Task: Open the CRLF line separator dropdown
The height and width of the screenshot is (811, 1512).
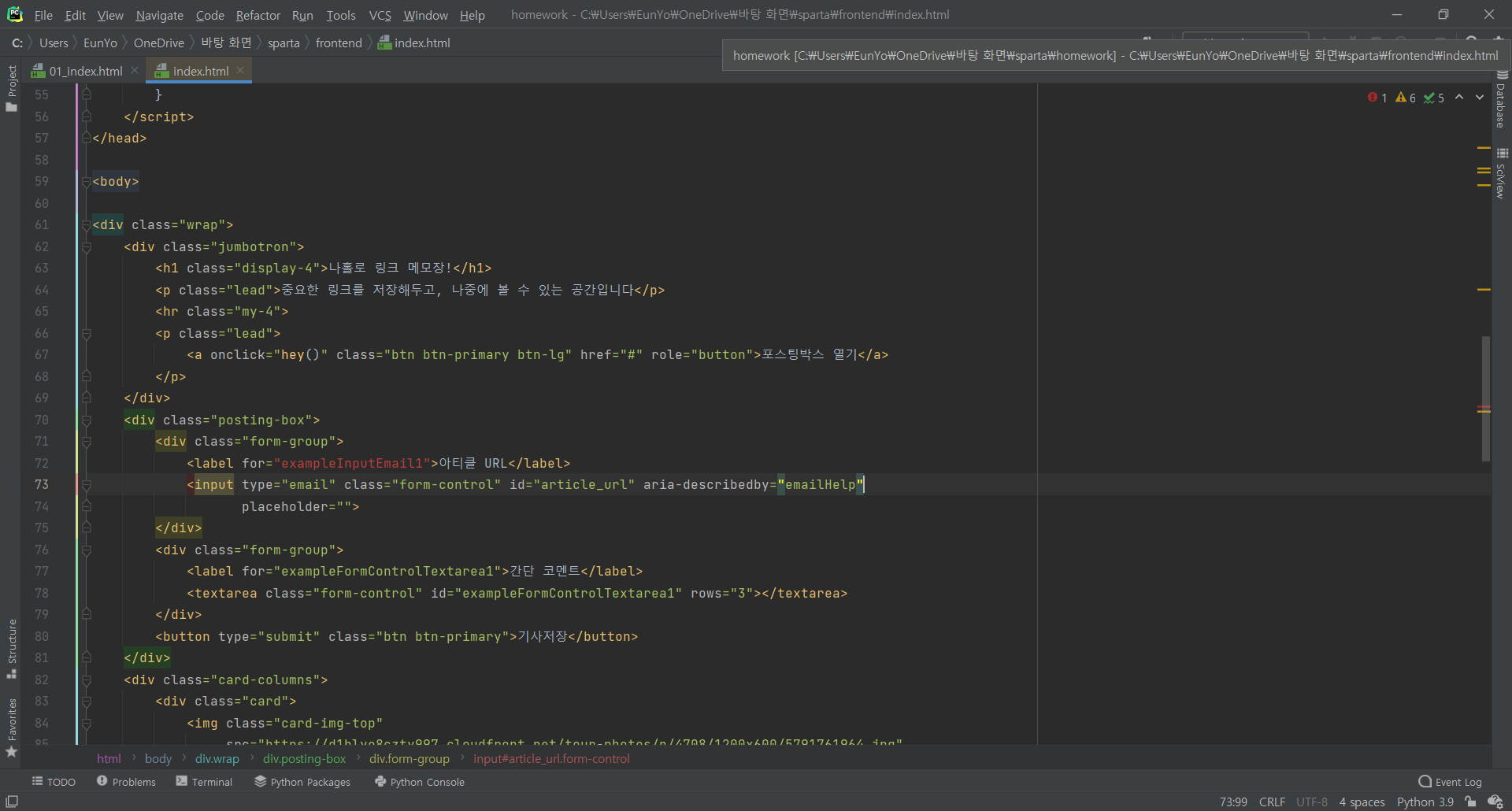Action: pyautogui.click(x=1272, y=802)
